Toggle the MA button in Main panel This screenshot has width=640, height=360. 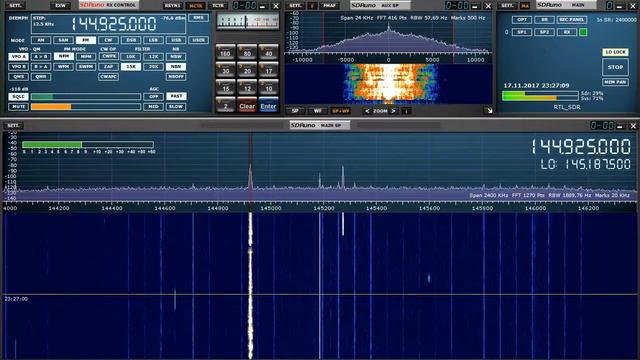[524, 6]
